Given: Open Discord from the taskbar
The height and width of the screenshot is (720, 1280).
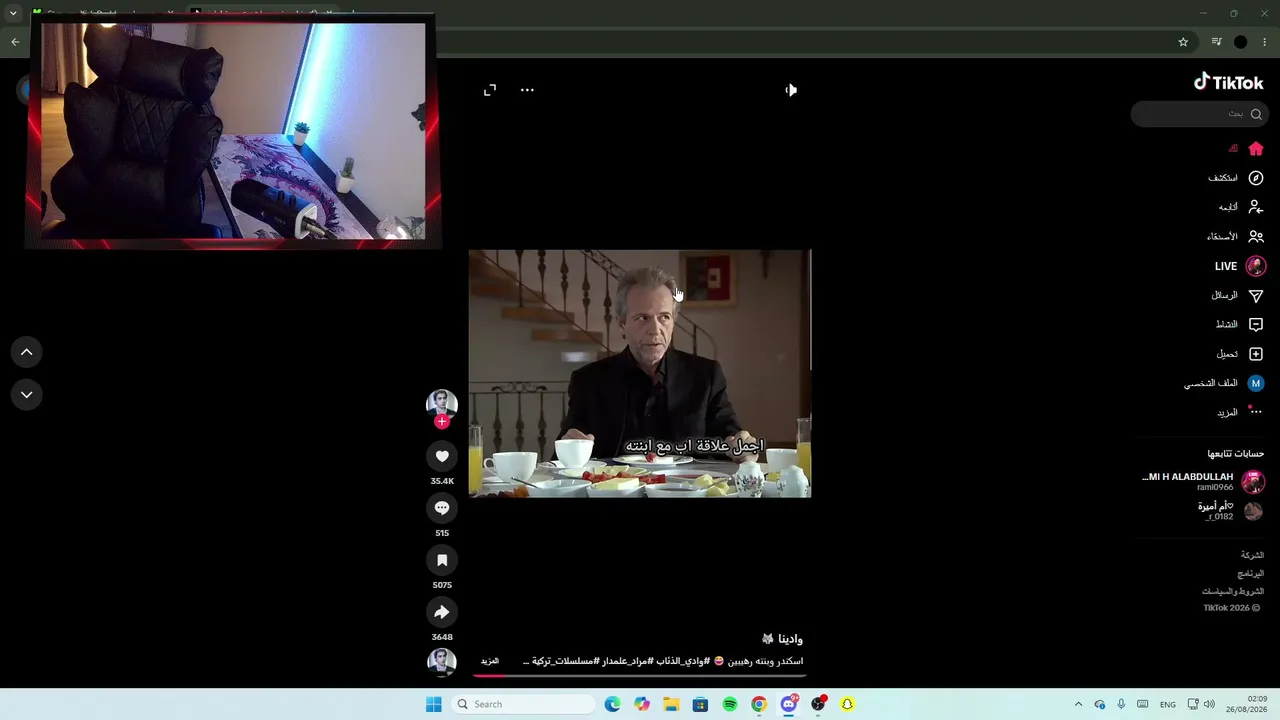Looking at the screenshot, I should pyautogui.click(x=789, y=704).
